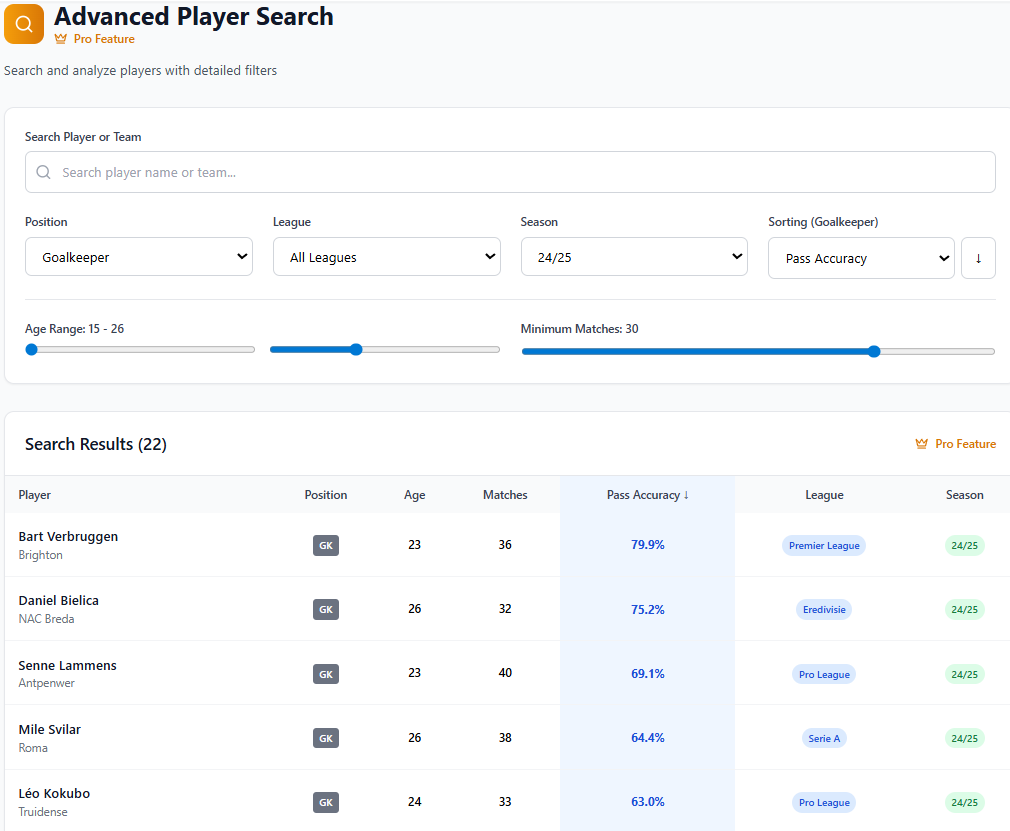Open the Sorting dropdown set to Pass Accuracy
The image size is (1010, 831).
(860, 257)
